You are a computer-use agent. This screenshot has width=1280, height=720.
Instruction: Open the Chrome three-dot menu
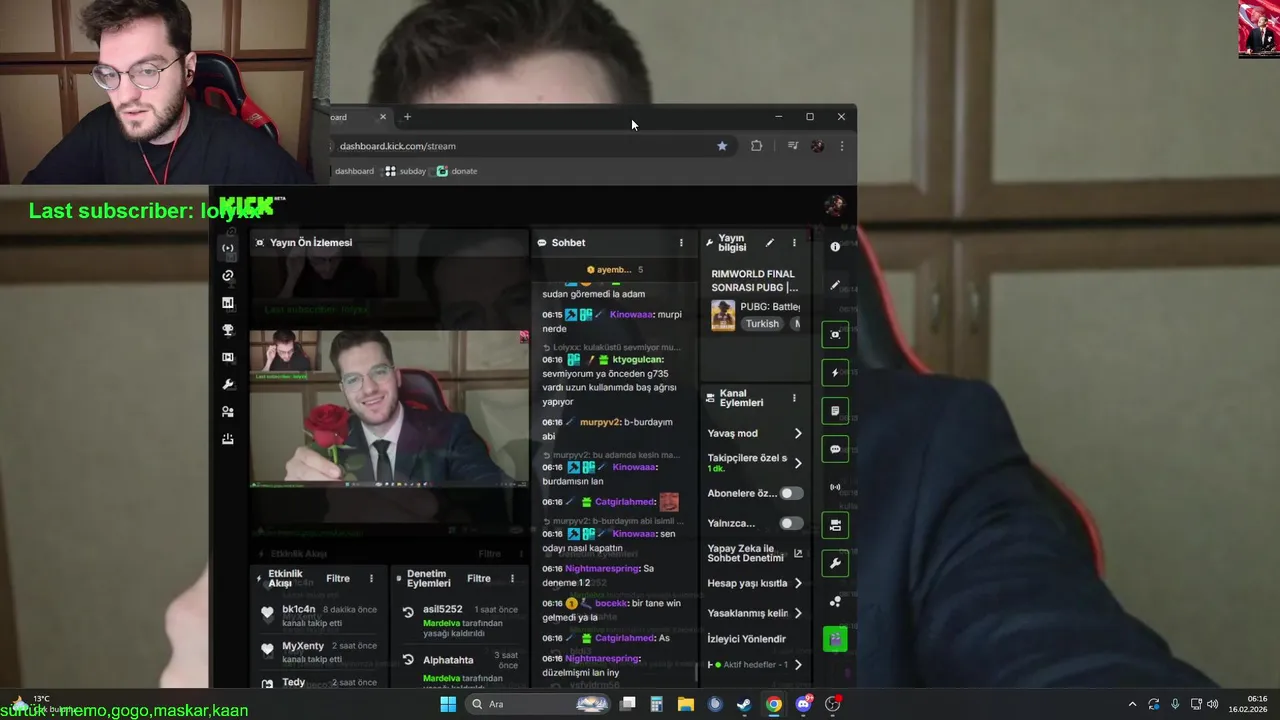[x=841, y=146]
